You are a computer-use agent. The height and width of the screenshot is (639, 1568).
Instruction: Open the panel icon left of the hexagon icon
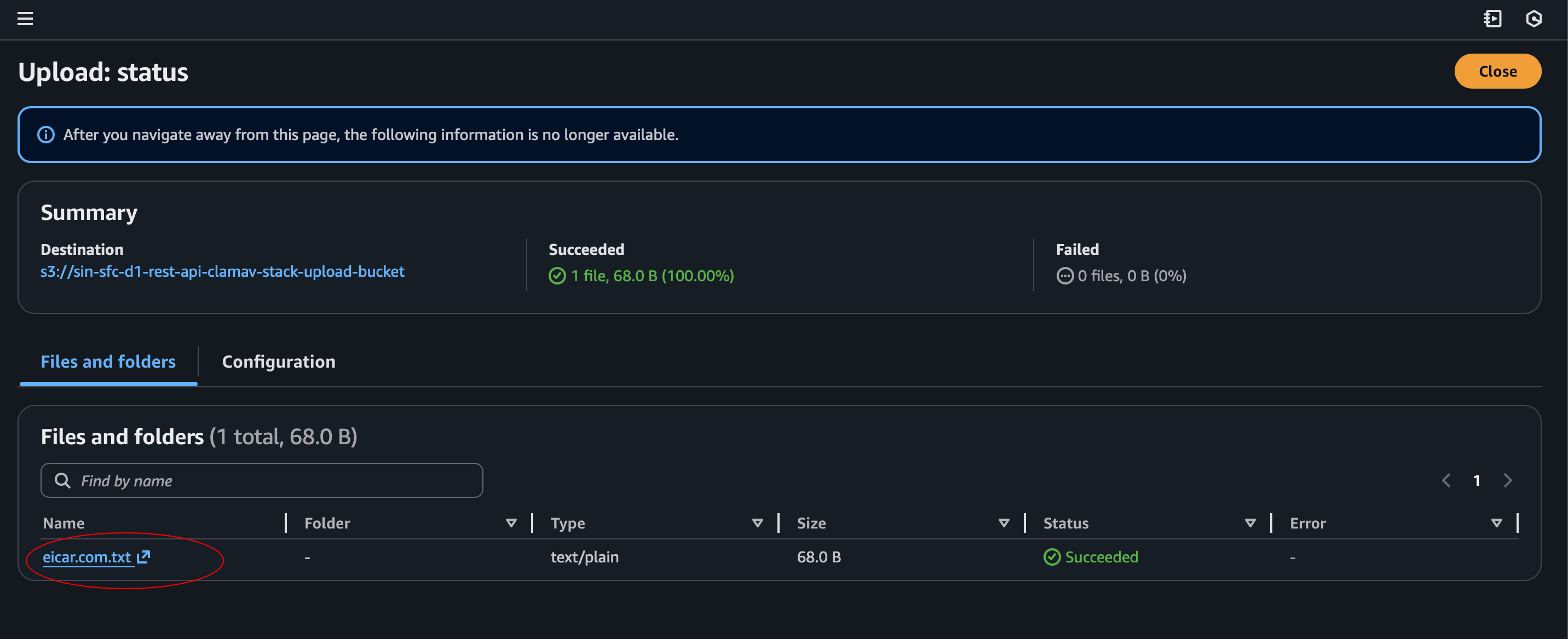(x=1492, y=19)
